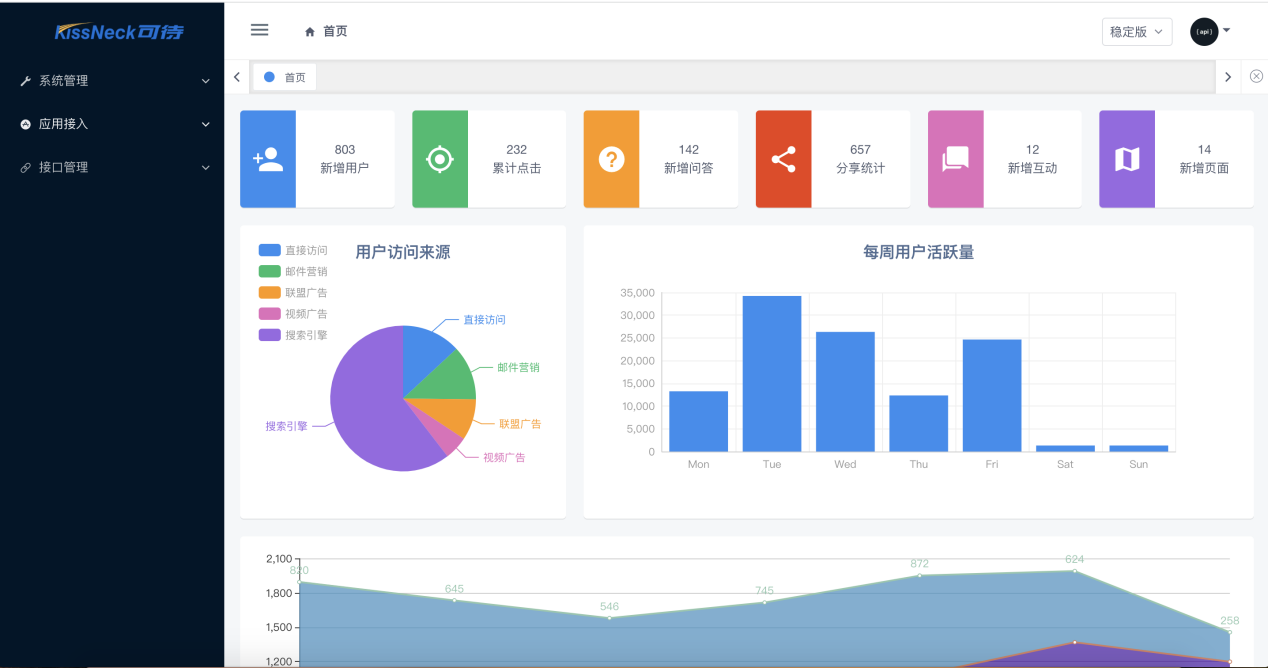The image size is (1268, 668).
Task: Toggle 联盟广告 legend item
Action: (x=292, y=292)
